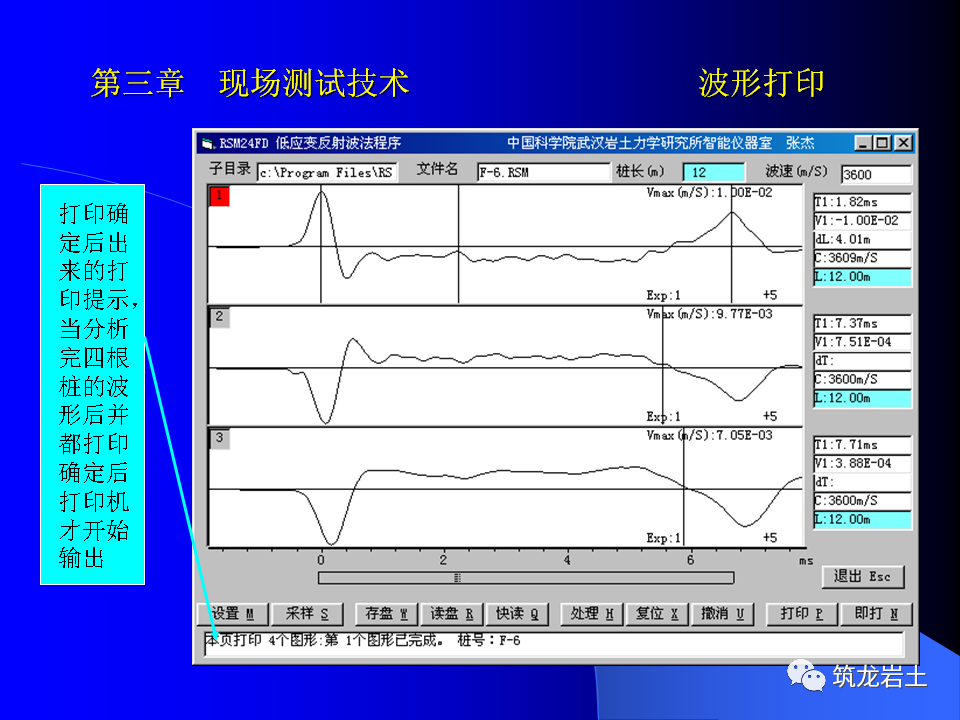Exit using the 退出 Esc button
The height and width of the screenshot is (720, 960).
tap(862, 577)
